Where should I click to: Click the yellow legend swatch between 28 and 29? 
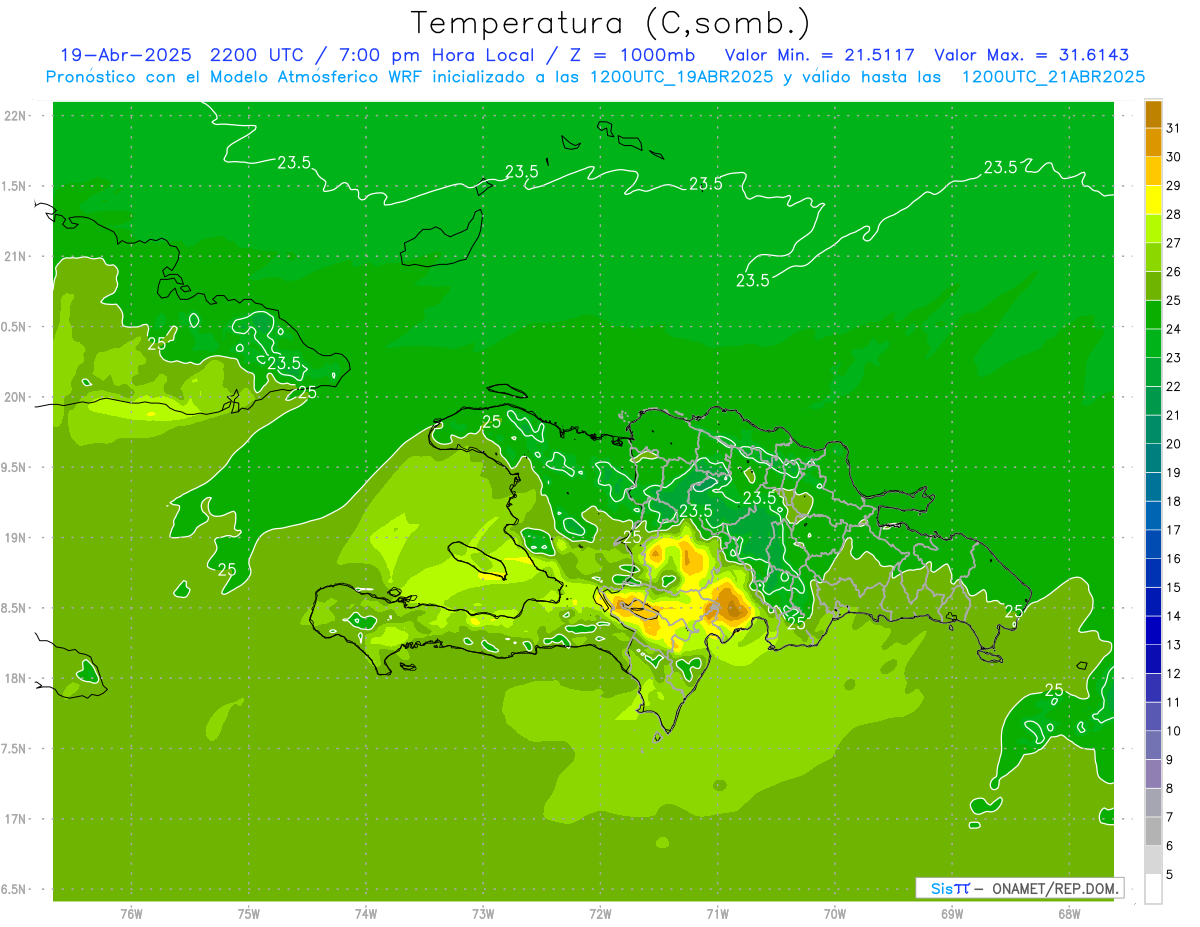click(1153, 200)
